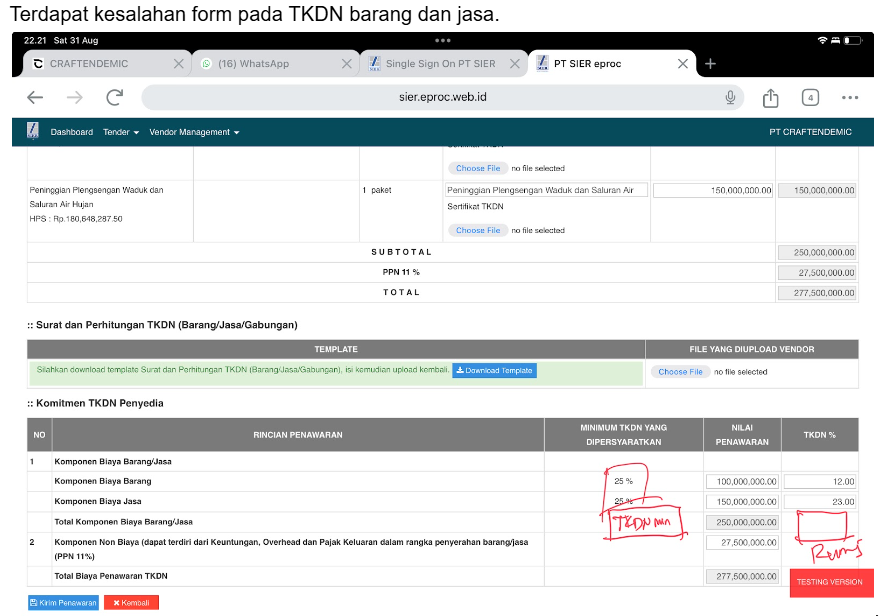Click the Download Template button
The height and width of the screenshot is (616, 882).
(x=494, y=371)
